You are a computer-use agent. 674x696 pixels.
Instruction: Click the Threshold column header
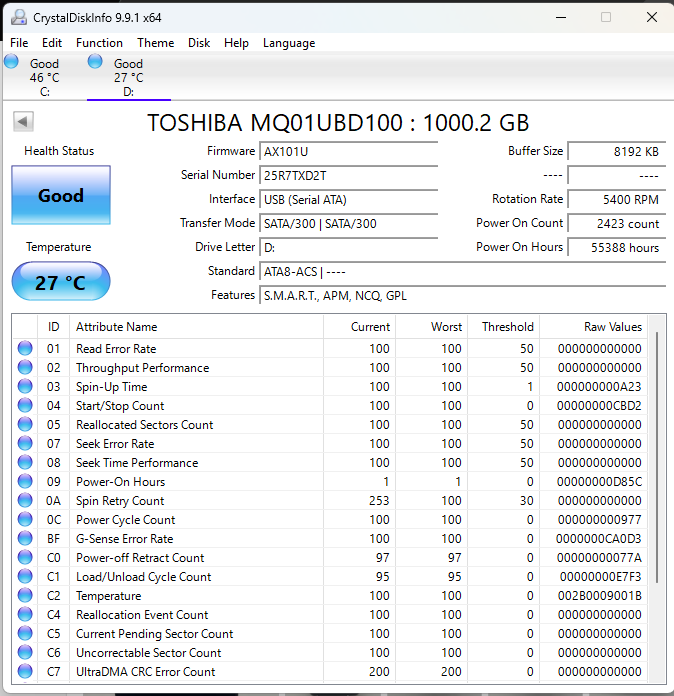coord(504,327)
